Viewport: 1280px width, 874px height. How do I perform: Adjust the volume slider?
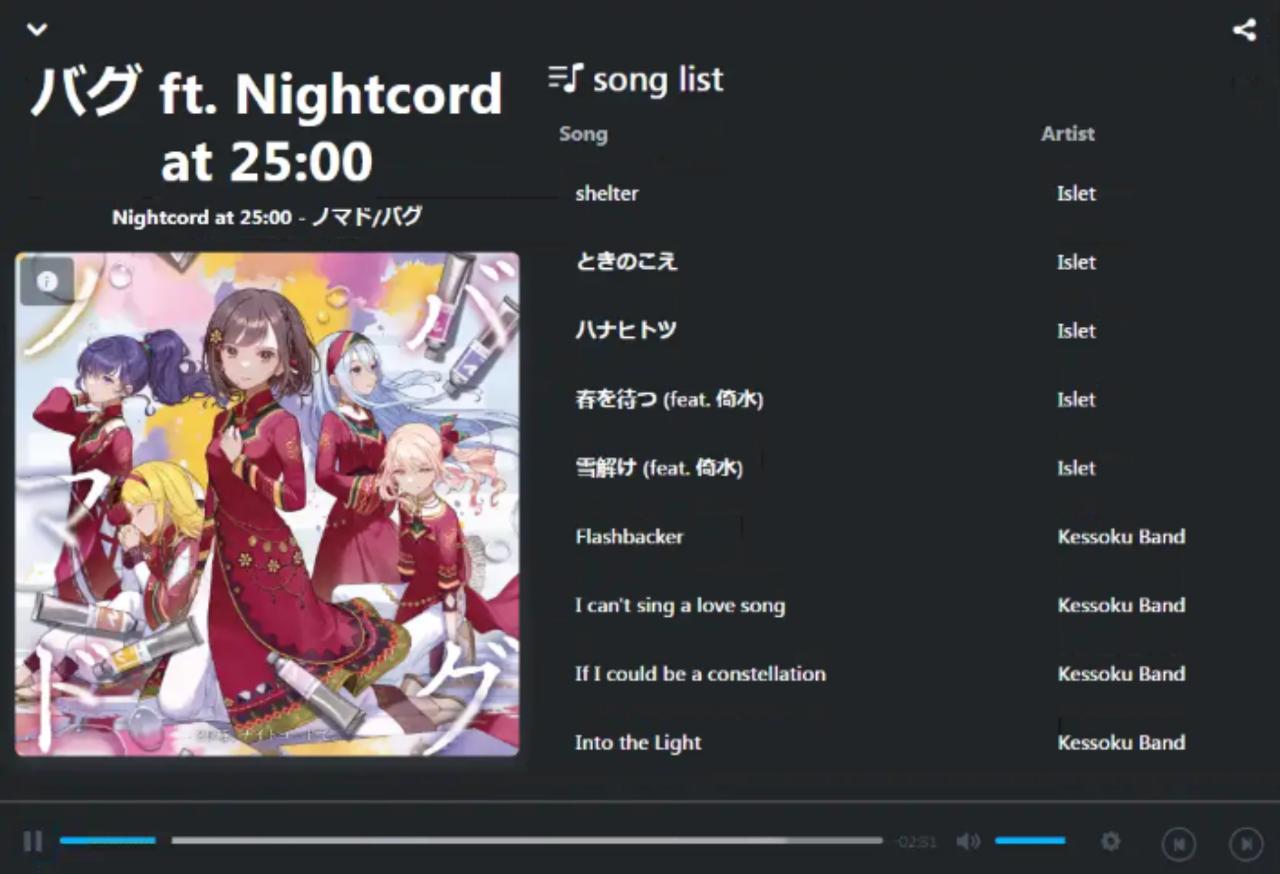[1030, 841]
